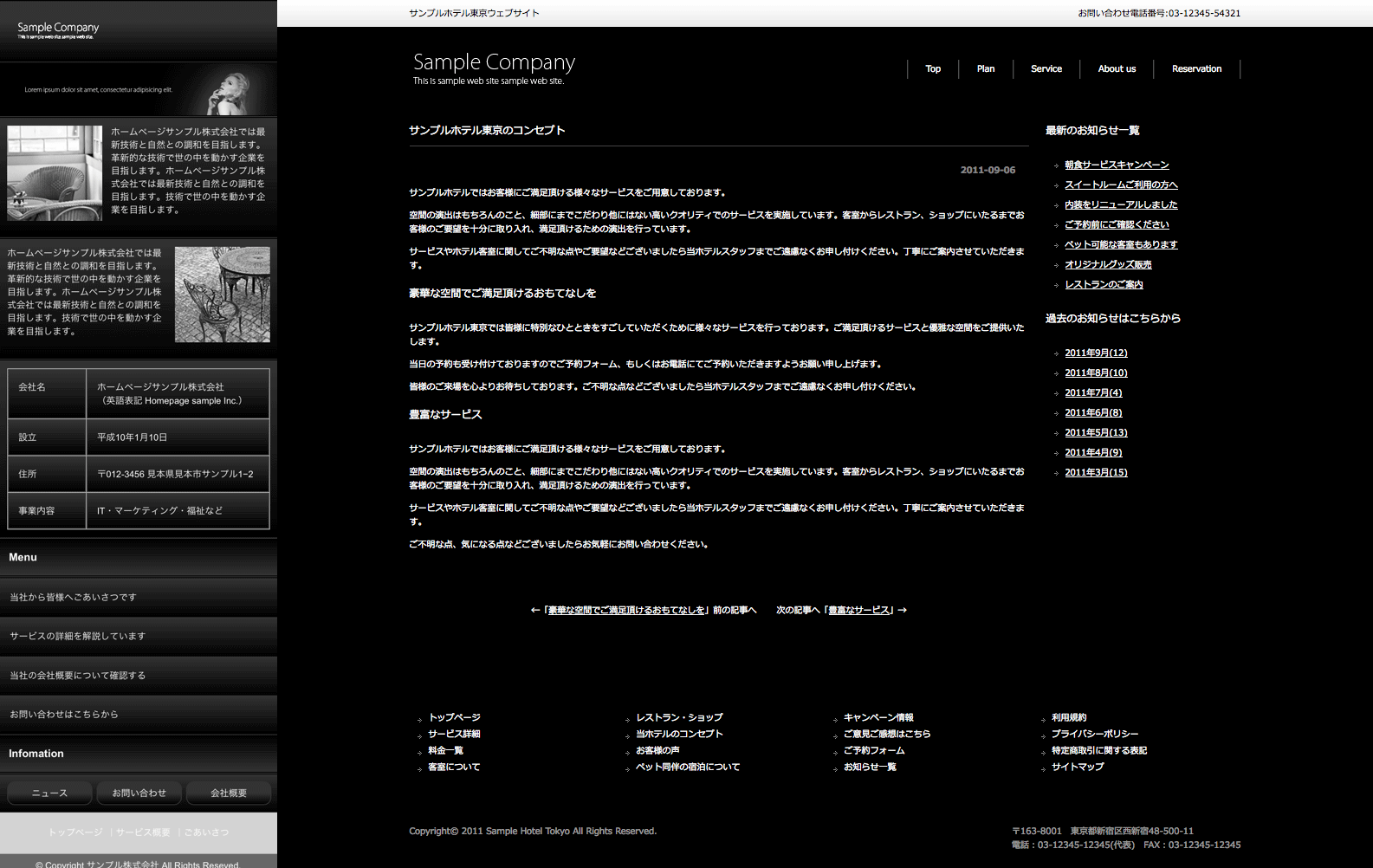
Task: Go to previous article 豪華な空間でご満足頂けるおもてなしを
Action: [x=627, y=611]
